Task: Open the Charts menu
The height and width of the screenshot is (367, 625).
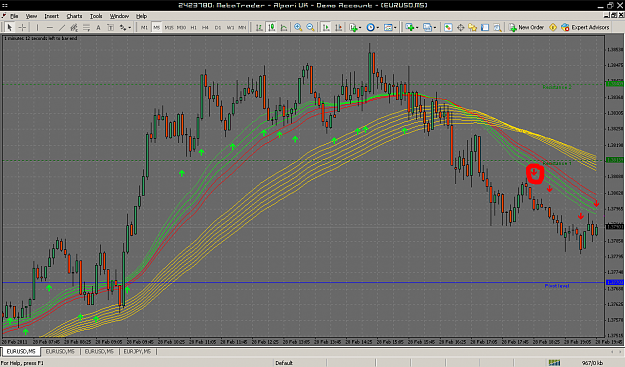Action: coord(74,16)
